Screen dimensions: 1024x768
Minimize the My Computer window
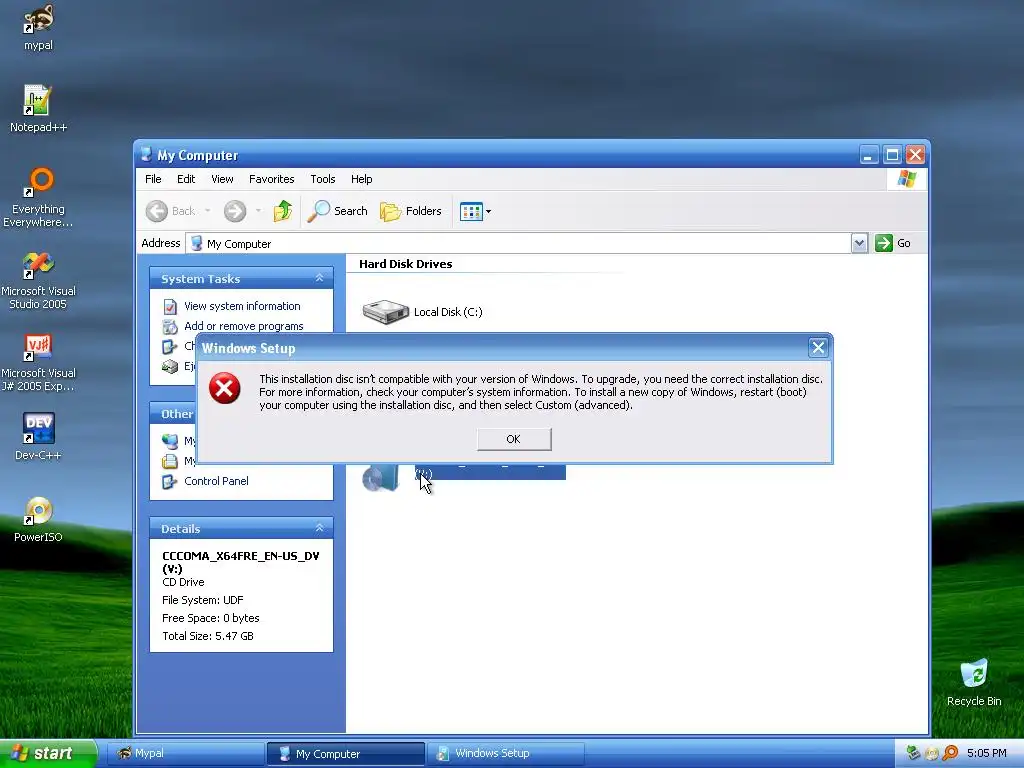pos(868,155)
